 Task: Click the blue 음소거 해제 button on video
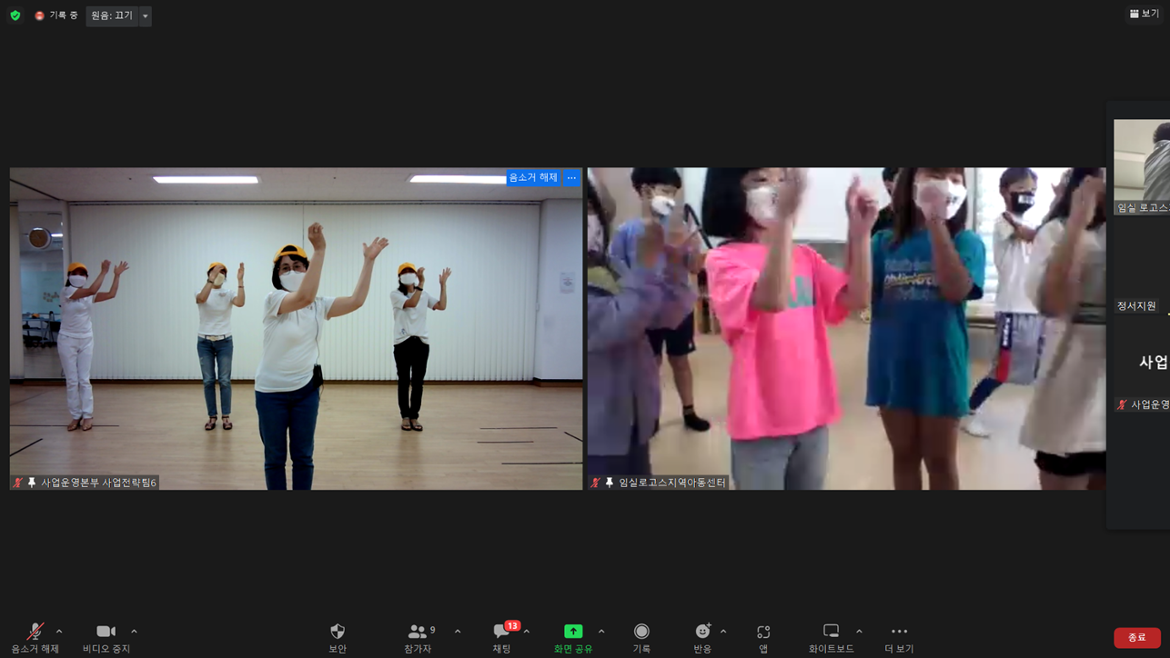pos(533,178)
